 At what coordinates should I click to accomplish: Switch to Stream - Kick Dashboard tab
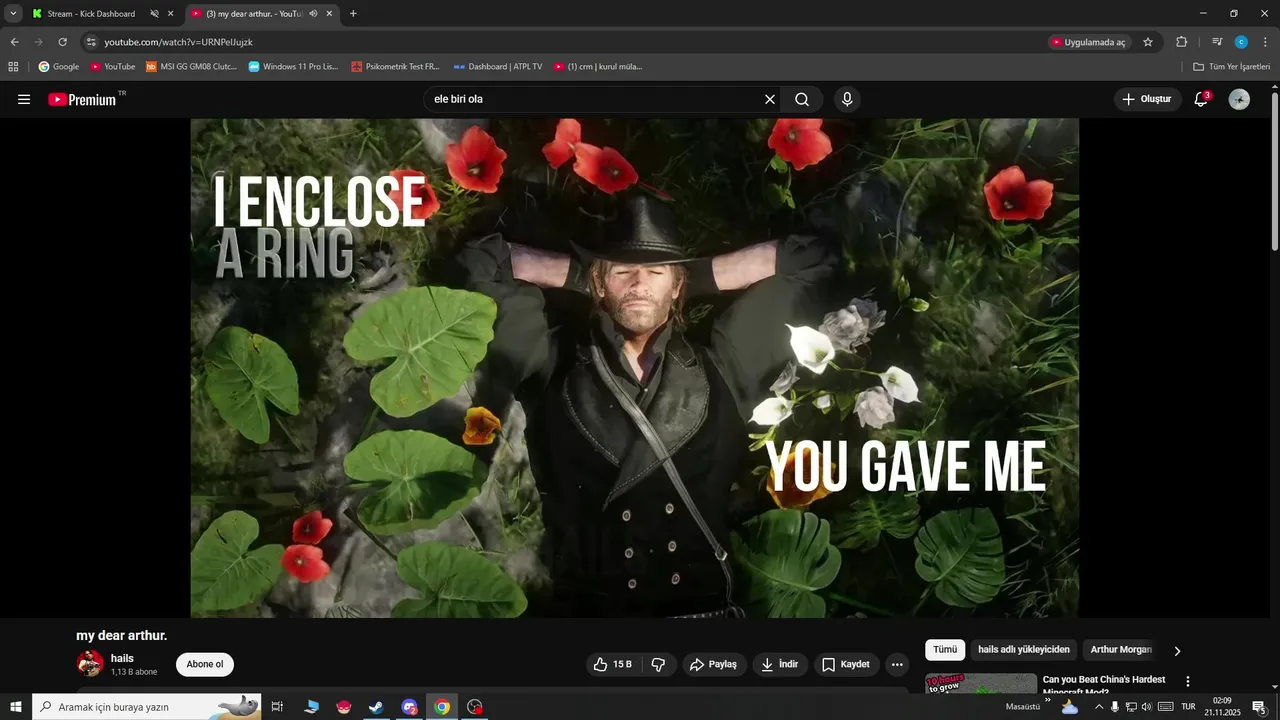coord(92,14)
